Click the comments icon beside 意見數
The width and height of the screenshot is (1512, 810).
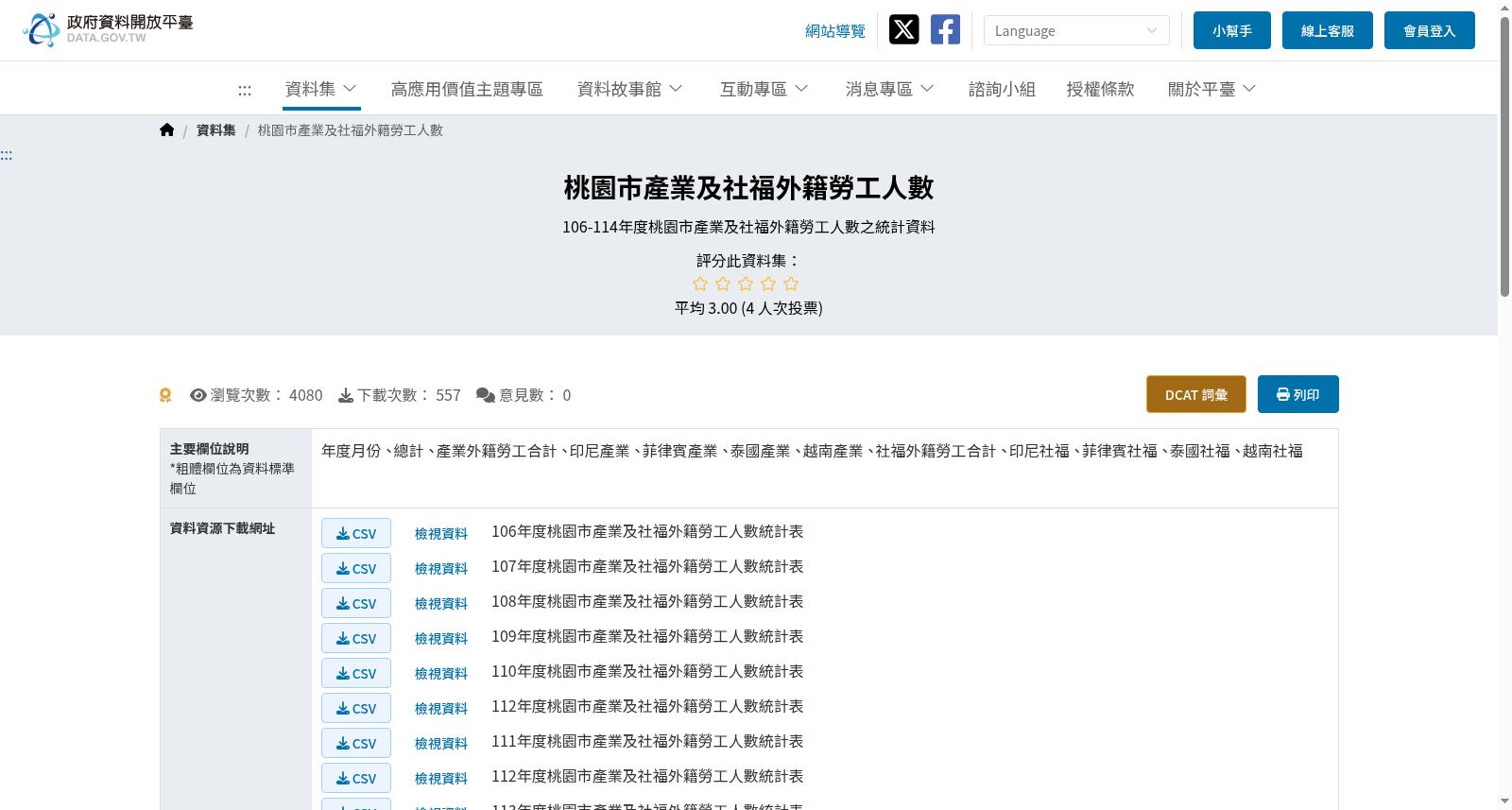click(486, 395)
